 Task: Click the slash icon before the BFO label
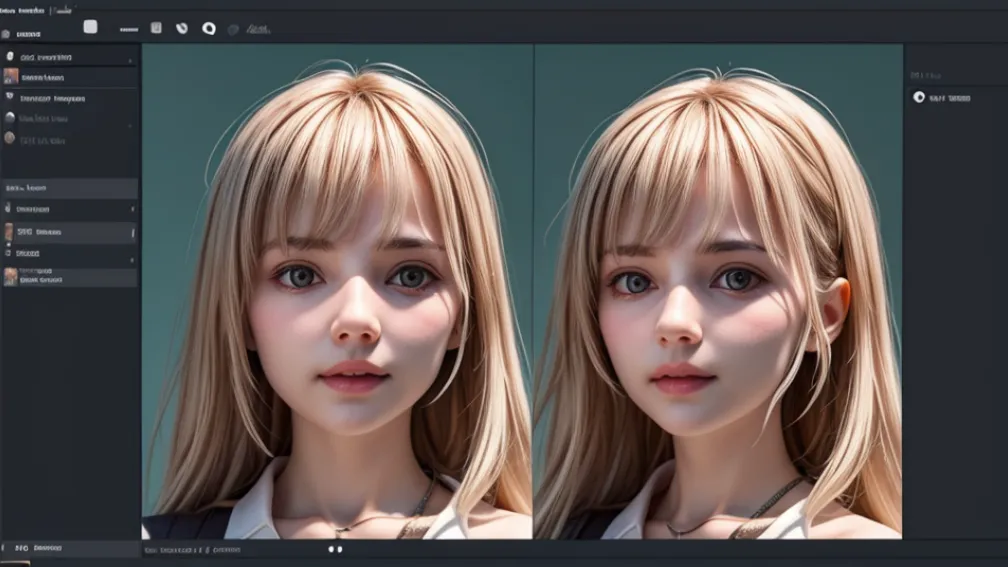click(x=3, y=548)
